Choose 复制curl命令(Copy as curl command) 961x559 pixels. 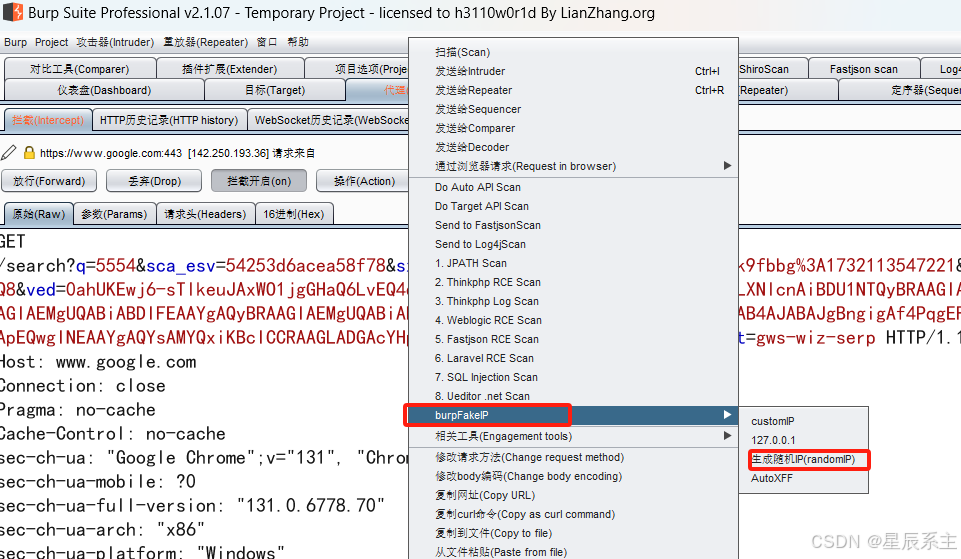(x=573, y=514)
